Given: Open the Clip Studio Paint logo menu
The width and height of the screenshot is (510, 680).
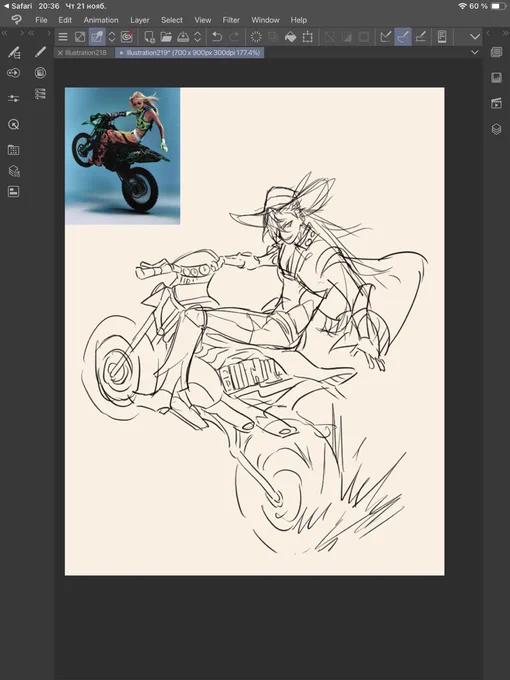Looking at the screenshot, I should [x=16, y=20].
